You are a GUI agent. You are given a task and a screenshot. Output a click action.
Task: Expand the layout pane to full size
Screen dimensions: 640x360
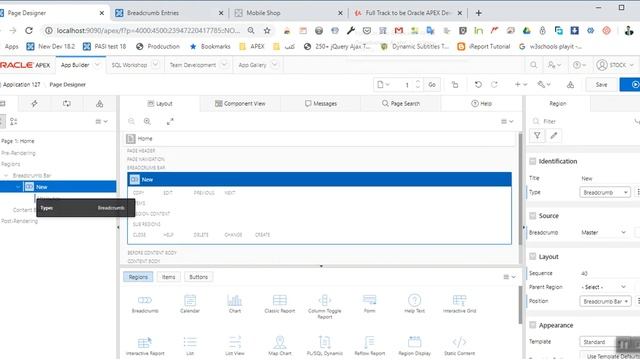pos(170,121)
